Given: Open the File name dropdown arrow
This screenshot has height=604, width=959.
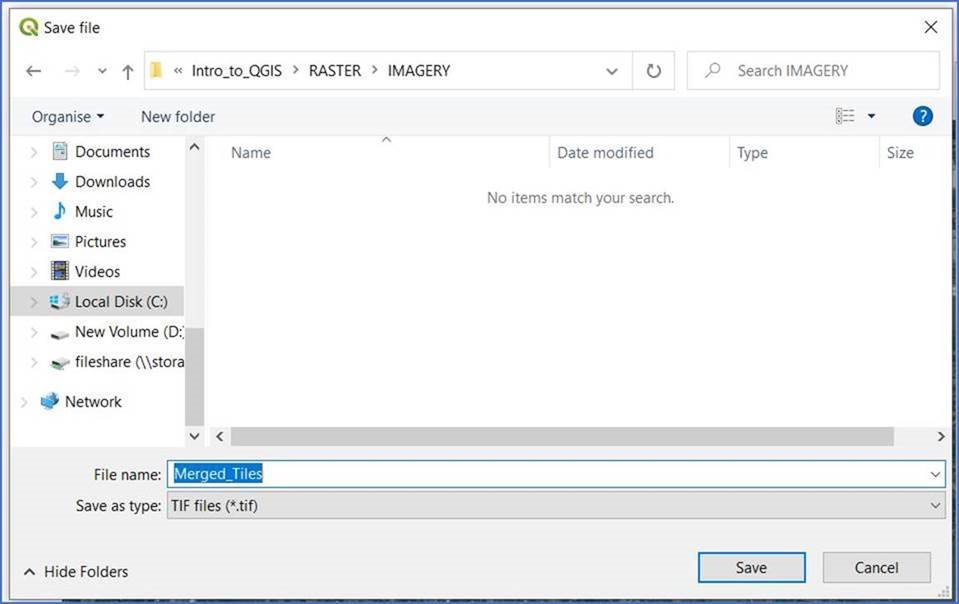Looking at the screenshot, I should tap(935, 474).
